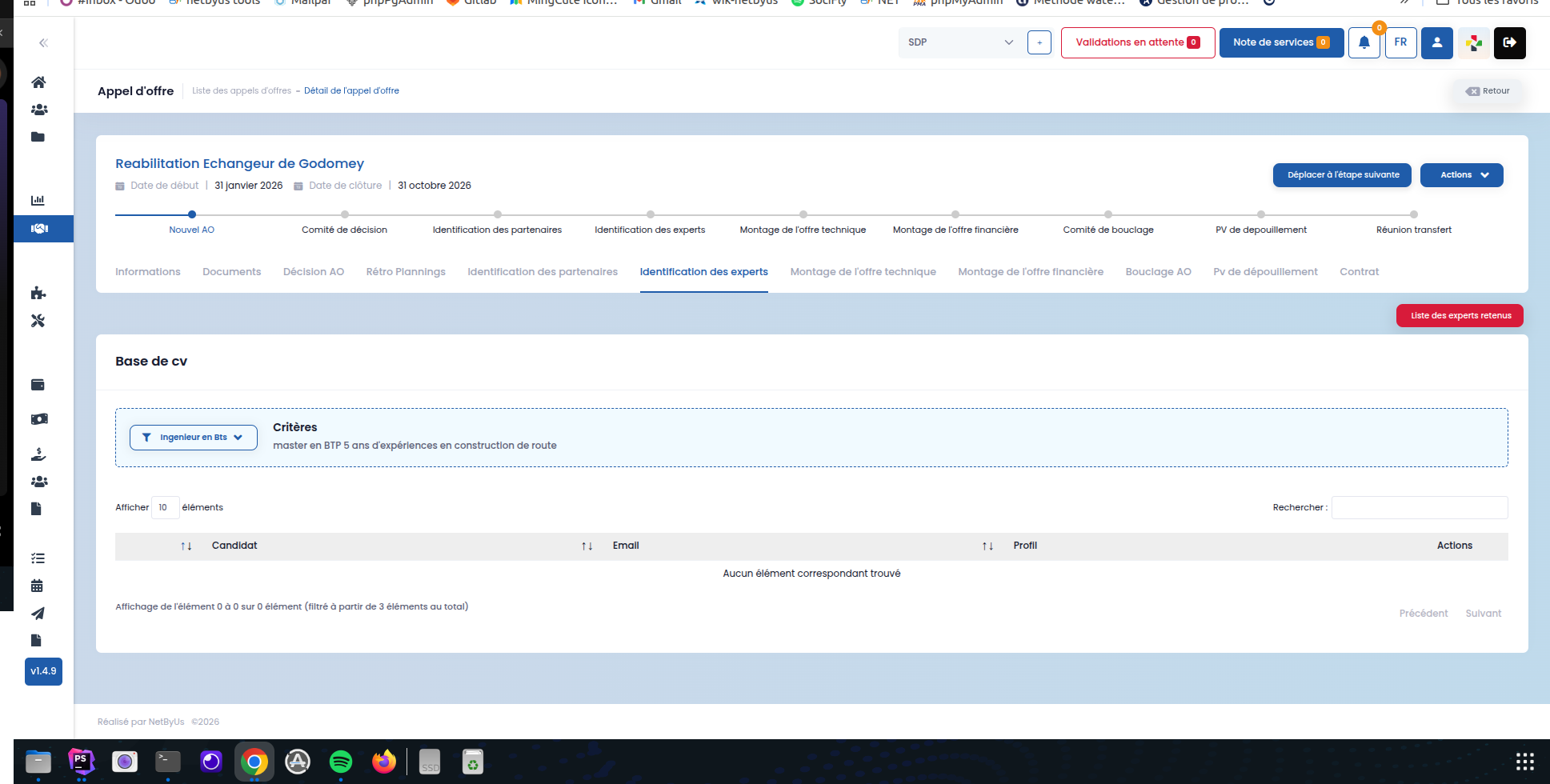
Task: Open the user profile icon
Action: point(1436,43)
